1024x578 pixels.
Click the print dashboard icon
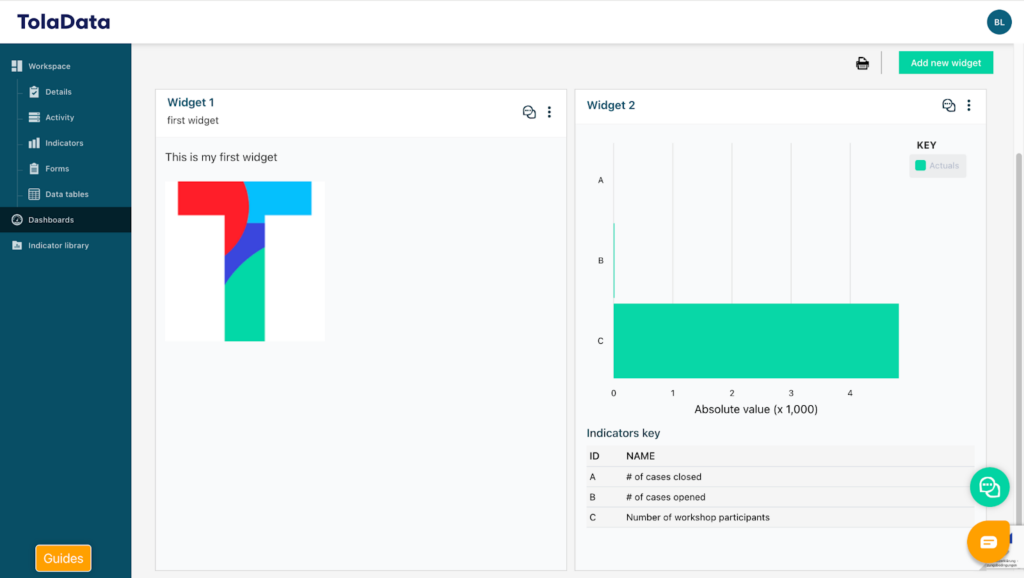tap(862, 63)
